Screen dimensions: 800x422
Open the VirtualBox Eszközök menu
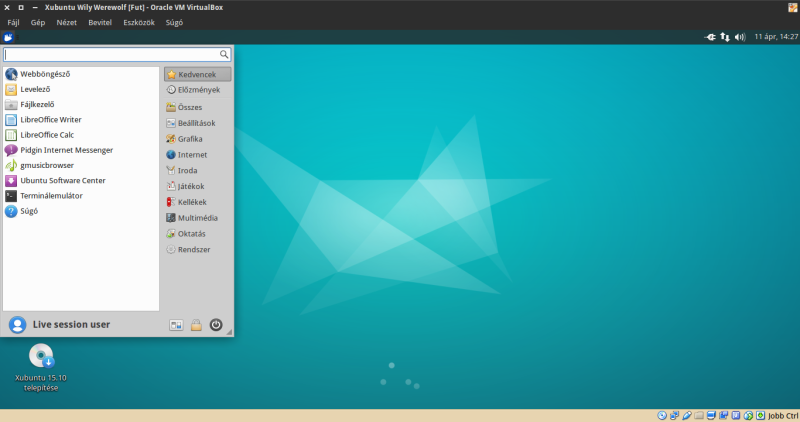pyautogui.click(x=139, y=22)
